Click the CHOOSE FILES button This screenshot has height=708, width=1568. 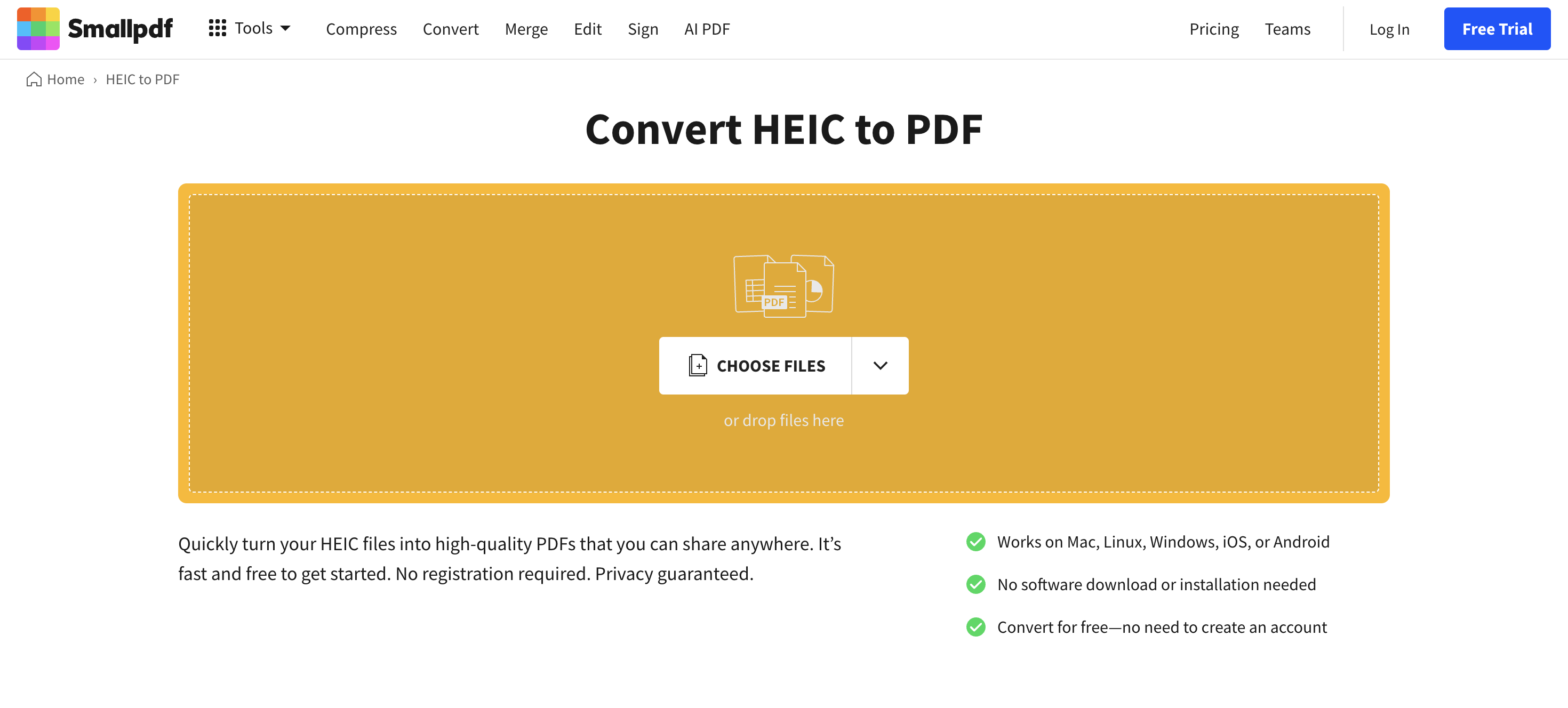pyautogui.click(x=754, y=365)
